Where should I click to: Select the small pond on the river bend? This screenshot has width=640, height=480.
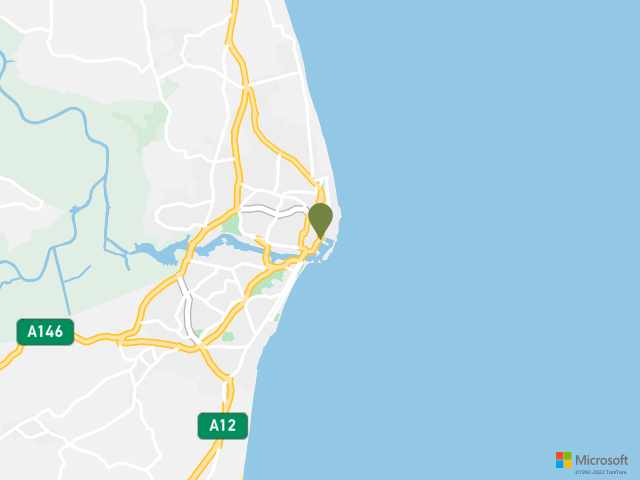74,210
